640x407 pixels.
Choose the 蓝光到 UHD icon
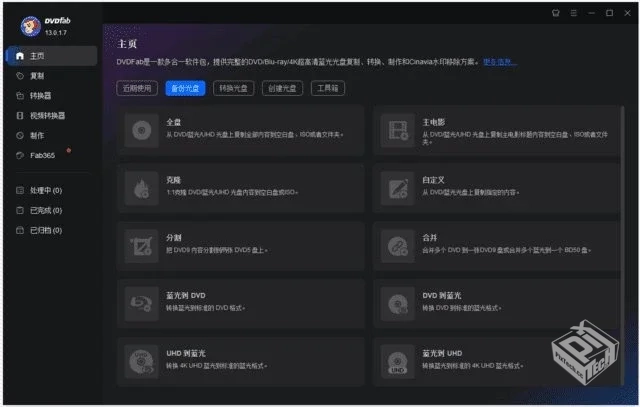(398, 362)
